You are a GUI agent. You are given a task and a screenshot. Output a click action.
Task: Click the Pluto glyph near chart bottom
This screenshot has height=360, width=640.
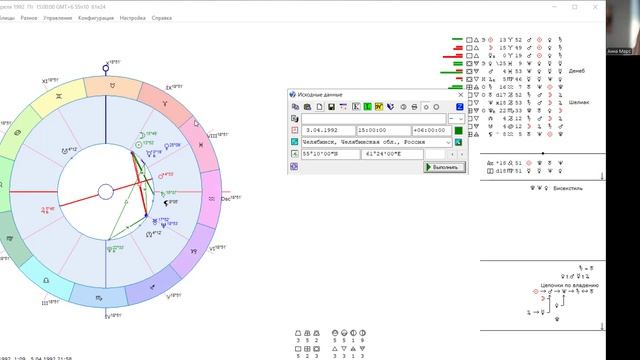(110, 249)
